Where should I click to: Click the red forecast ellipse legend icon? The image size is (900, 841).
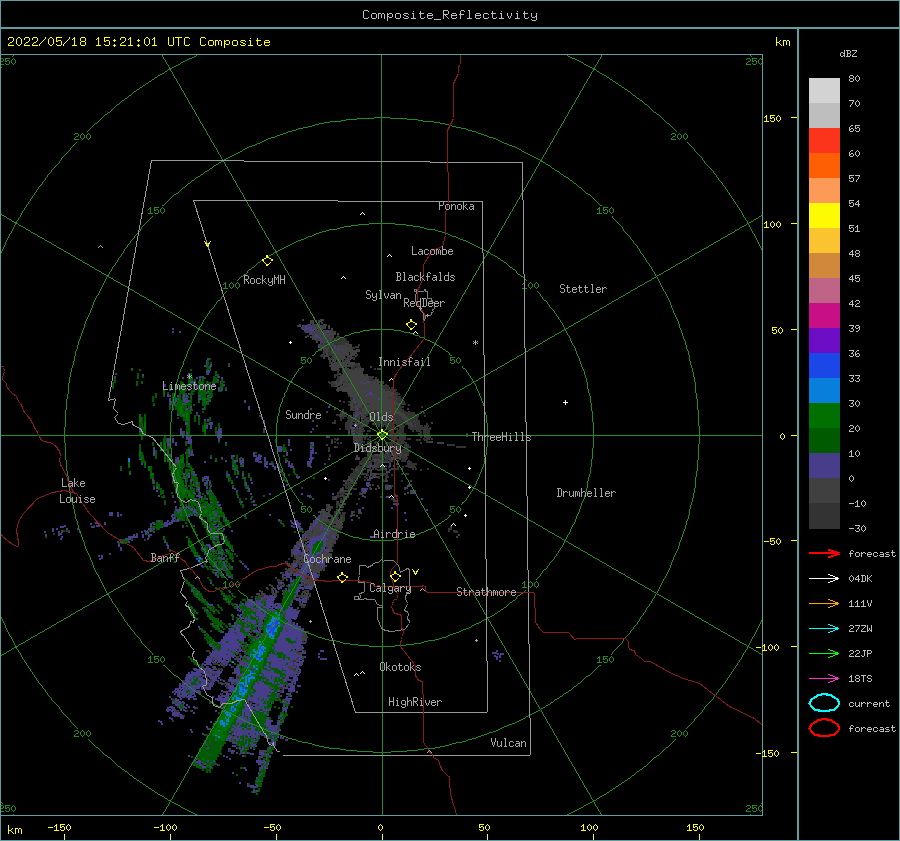[x=824, y=728]
